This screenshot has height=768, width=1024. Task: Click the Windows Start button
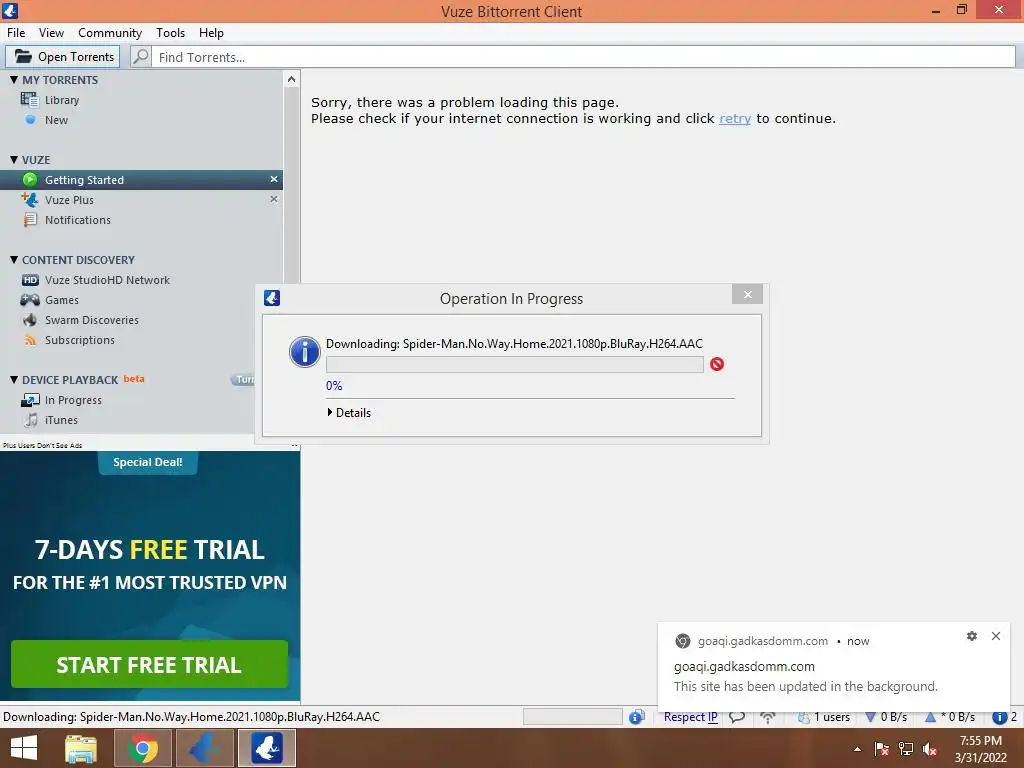(x=24, y=748)
